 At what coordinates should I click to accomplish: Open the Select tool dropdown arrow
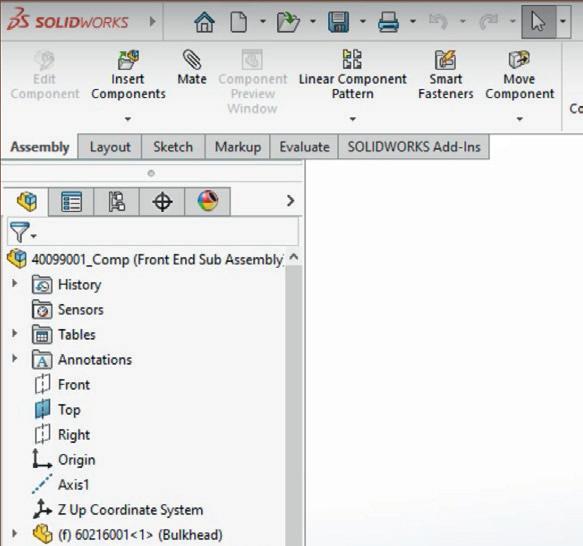pos(563,22)
